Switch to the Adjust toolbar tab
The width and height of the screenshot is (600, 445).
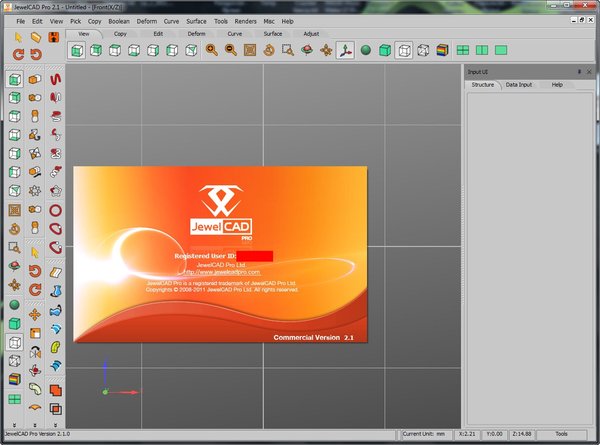click(x=311, y=33)
